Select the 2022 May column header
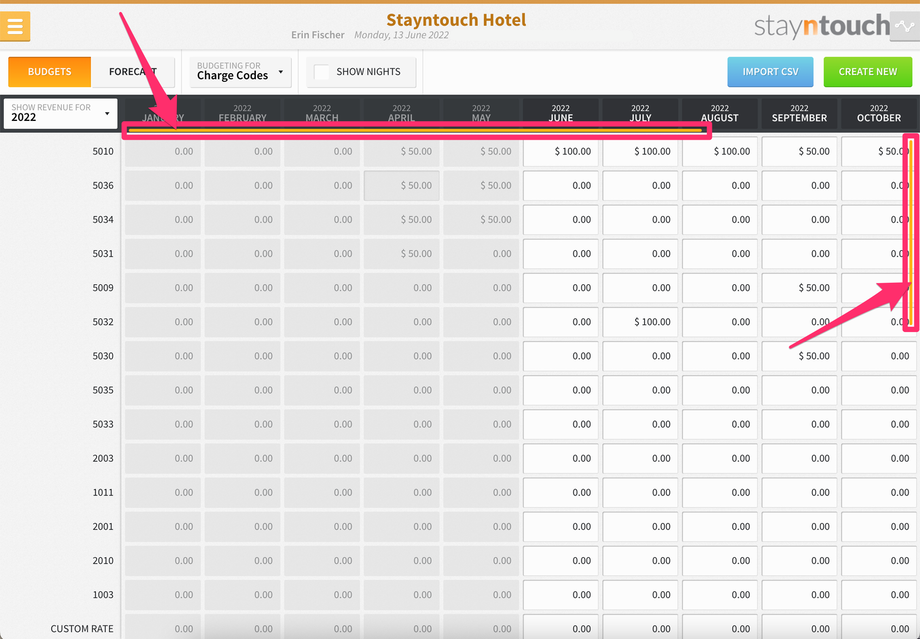Image resolution: width=920 pixels, height=639 pixels. coord(481,113)
